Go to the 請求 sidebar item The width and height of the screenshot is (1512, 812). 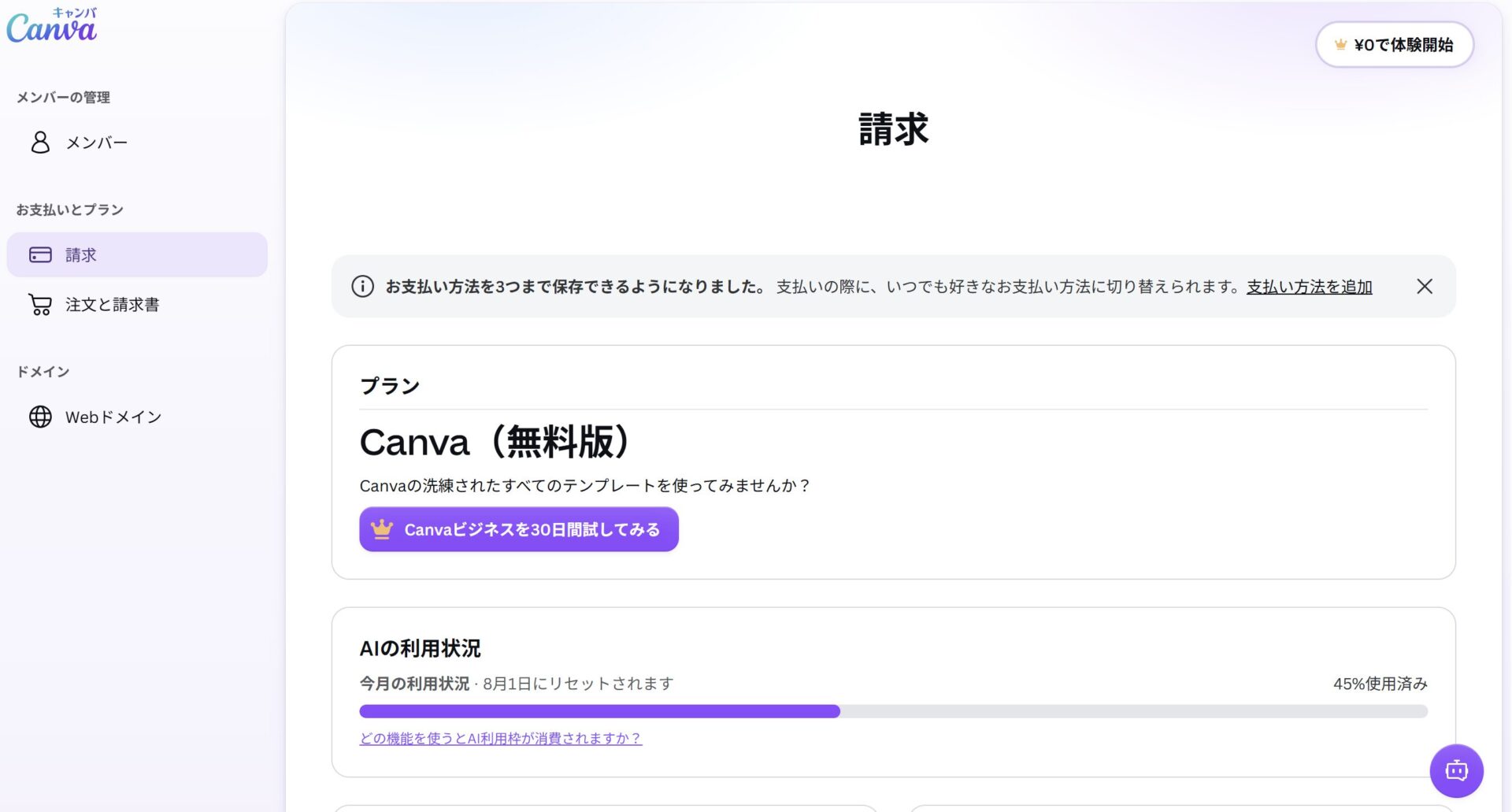[x=137, y=255]
